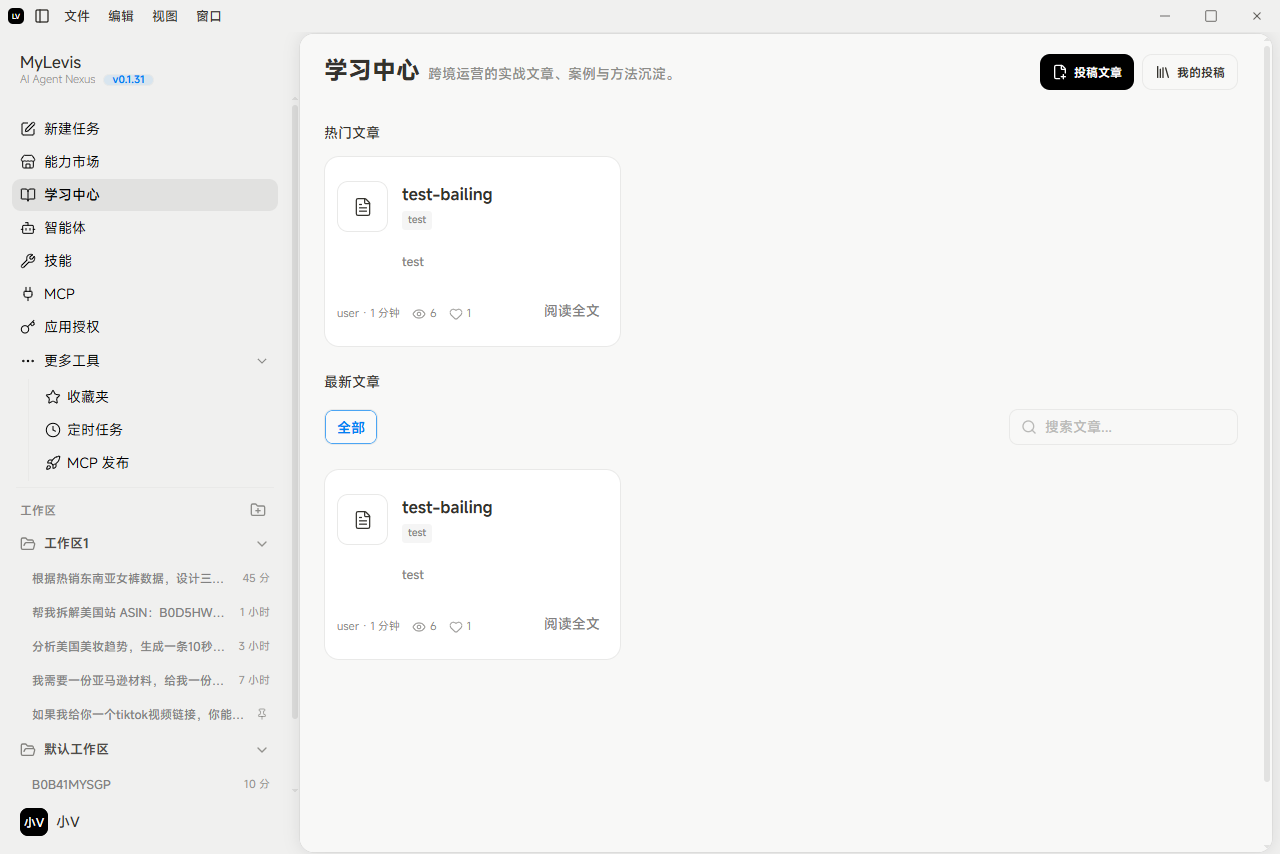Screen dimensions: 1280x854
Task: Click the 搜索文章 input field
Action: (x=1123, y=427)
